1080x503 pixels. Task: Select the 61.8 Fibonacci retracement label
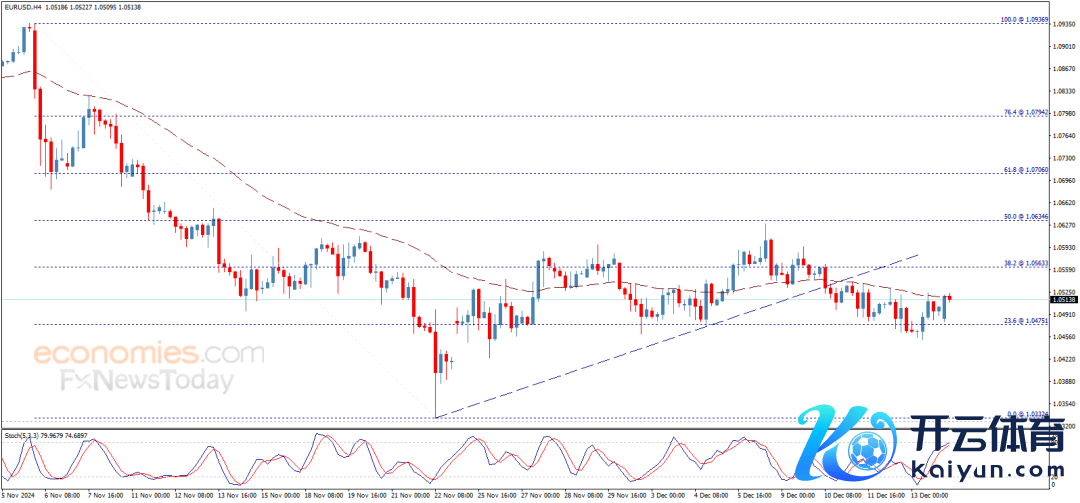click(1025, 170)
